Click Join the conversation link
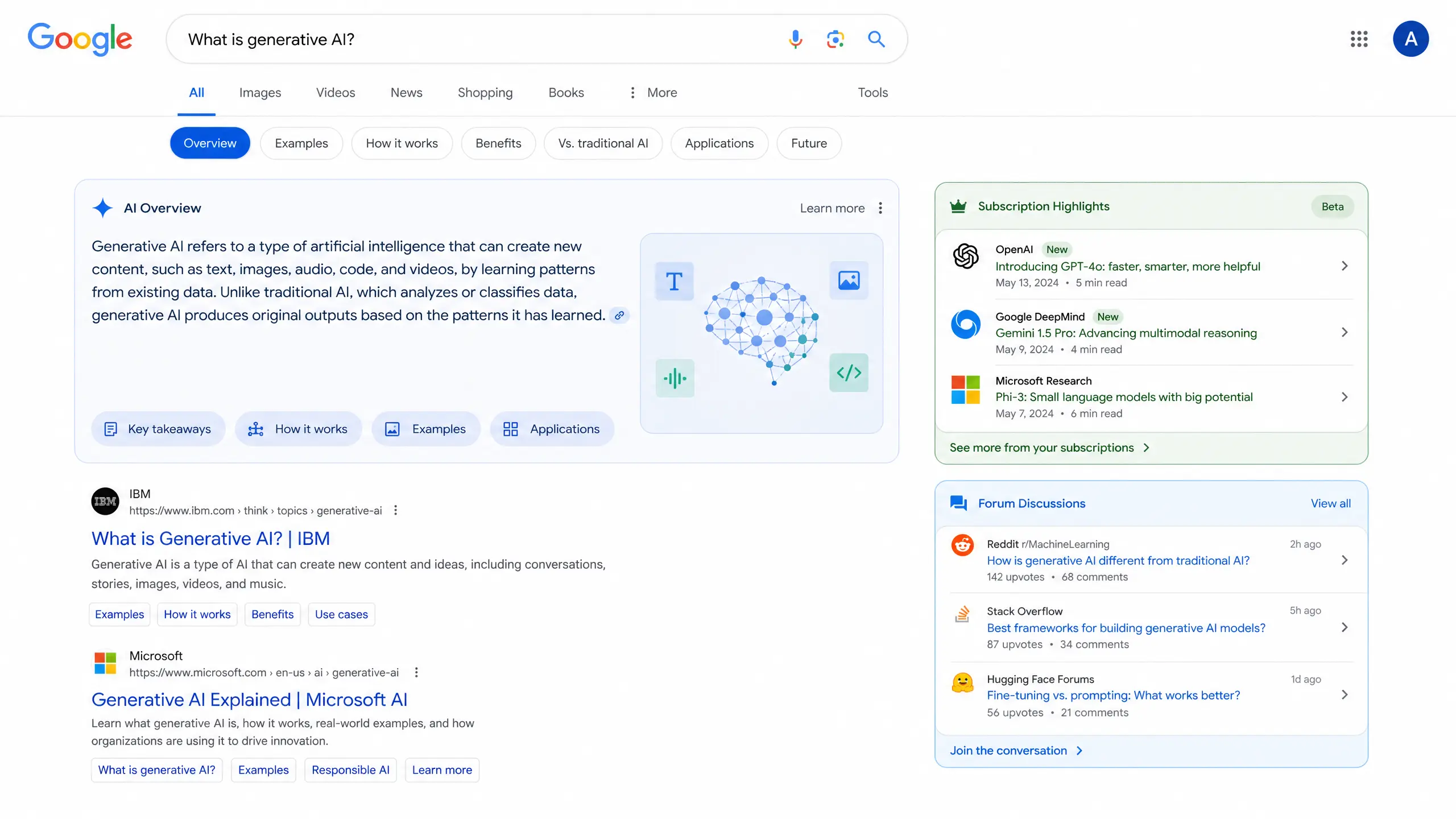1456x819 pixels. [x=1016, y=751]
